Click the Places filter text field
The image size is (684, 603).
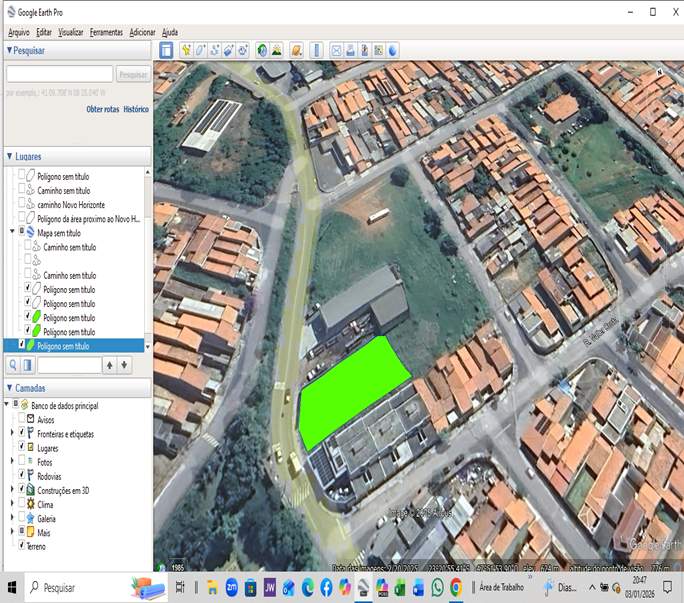[69, 365]
